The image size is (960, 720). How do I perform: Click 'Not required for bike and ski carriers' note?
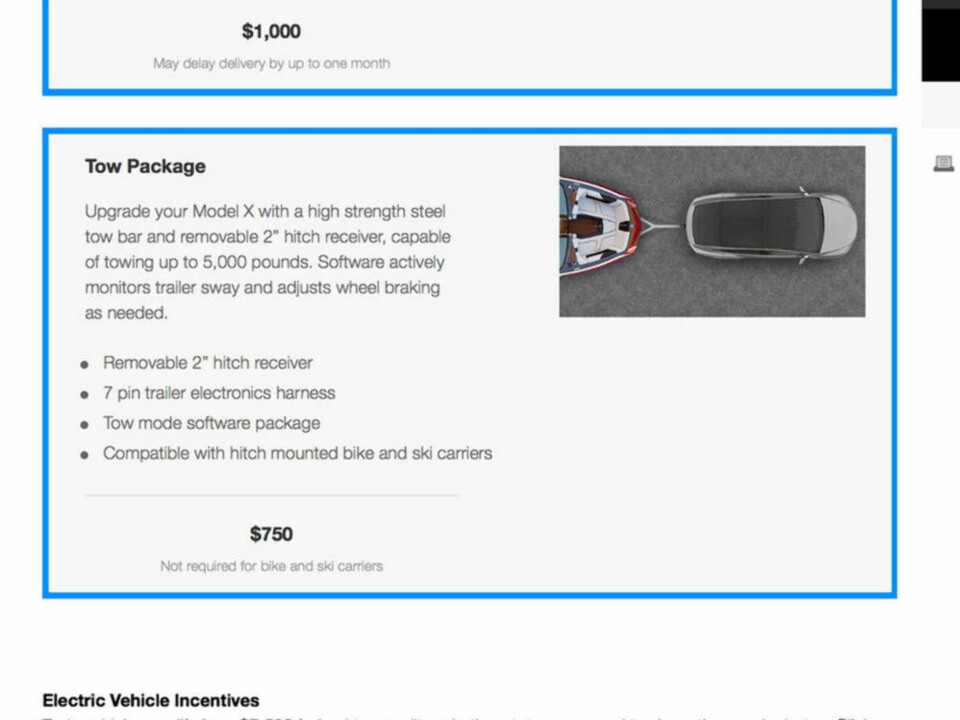coord(271,566)
